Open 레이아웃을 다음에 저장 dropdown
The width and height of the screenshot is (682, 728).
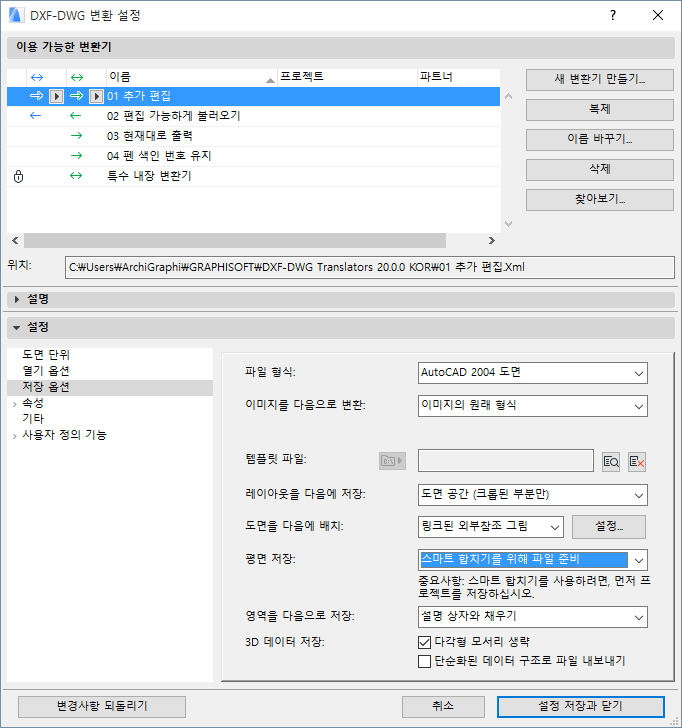(533, 495)
